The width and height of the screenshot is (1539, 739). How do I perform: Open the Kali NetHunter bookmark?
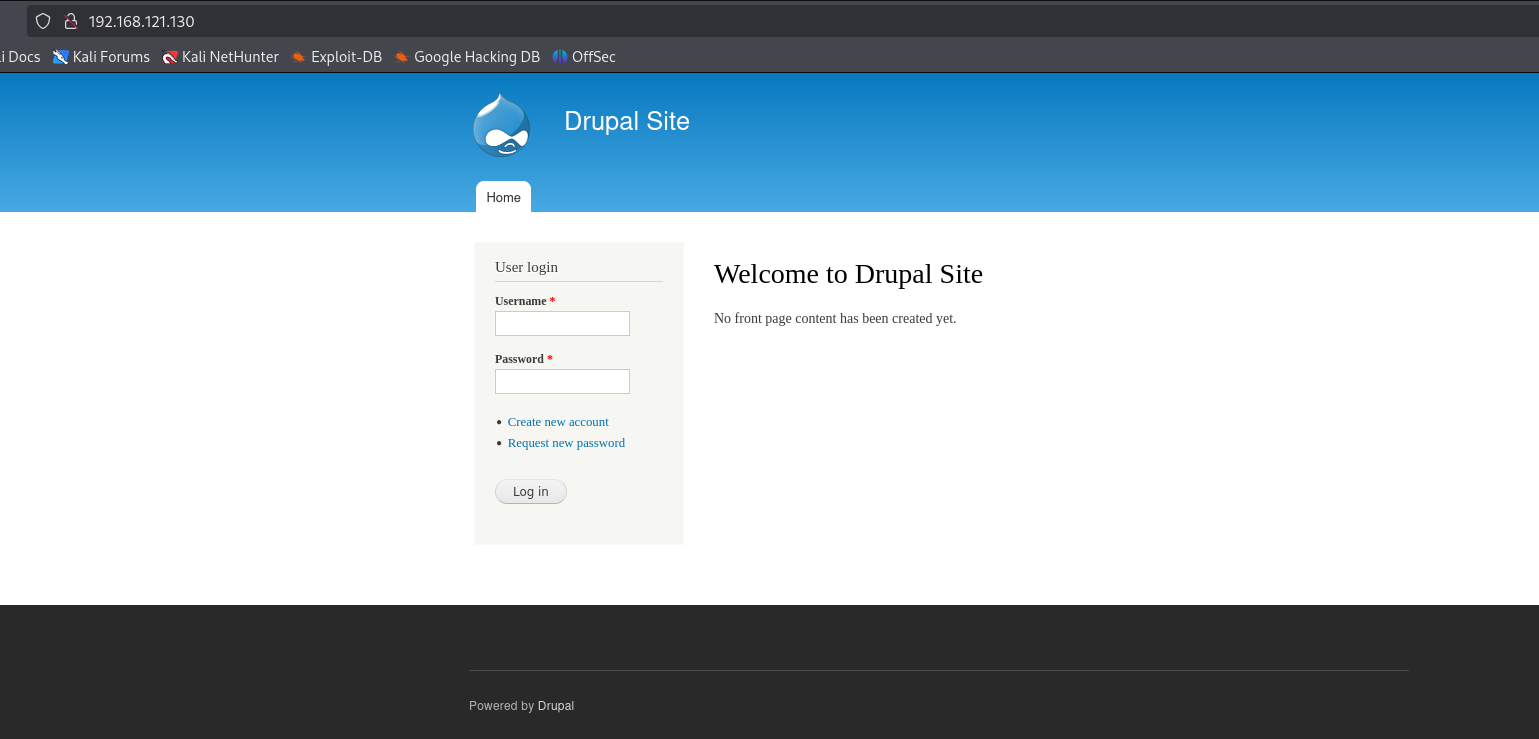[220, 57]
